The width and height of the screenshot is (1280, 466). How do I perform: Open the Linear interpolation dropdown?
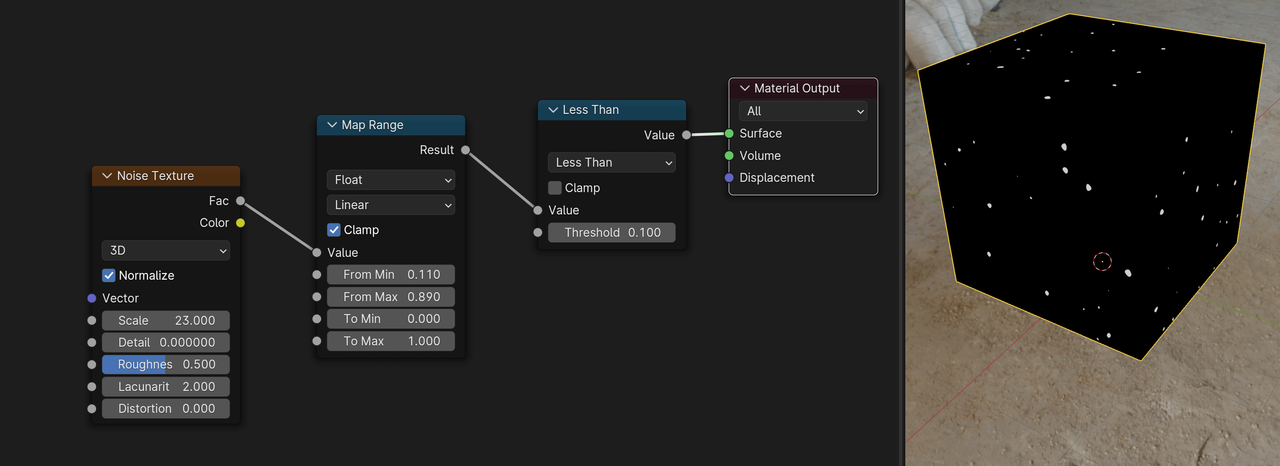click(391, 205)
